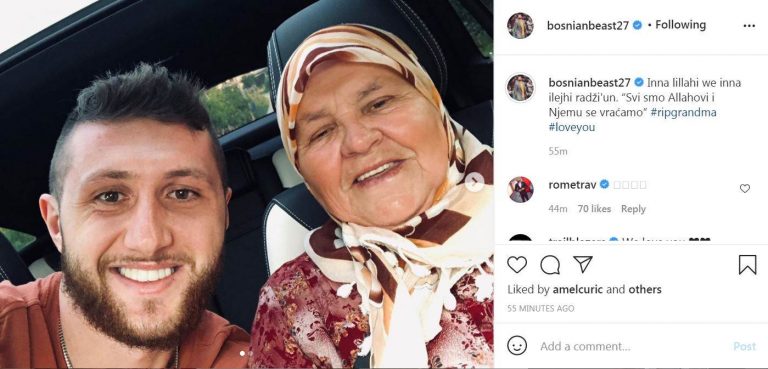Viewport: 768px width, 369px height.
Task: Open the bosnianbeast27 username in the header
Action: click(x=587, y=25)
